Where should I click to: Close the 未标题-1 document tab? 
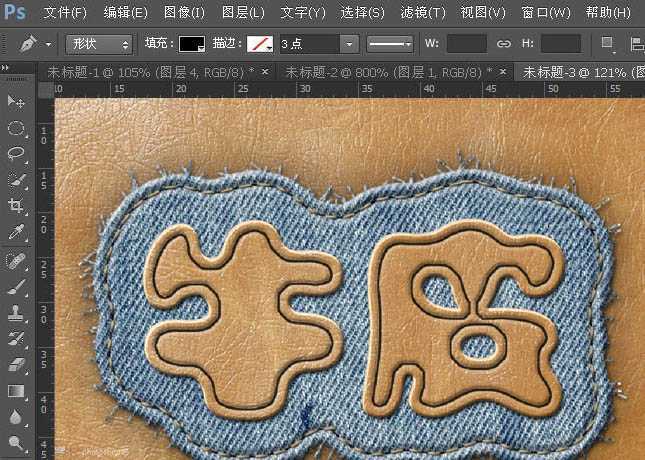[x=265, y=72]
